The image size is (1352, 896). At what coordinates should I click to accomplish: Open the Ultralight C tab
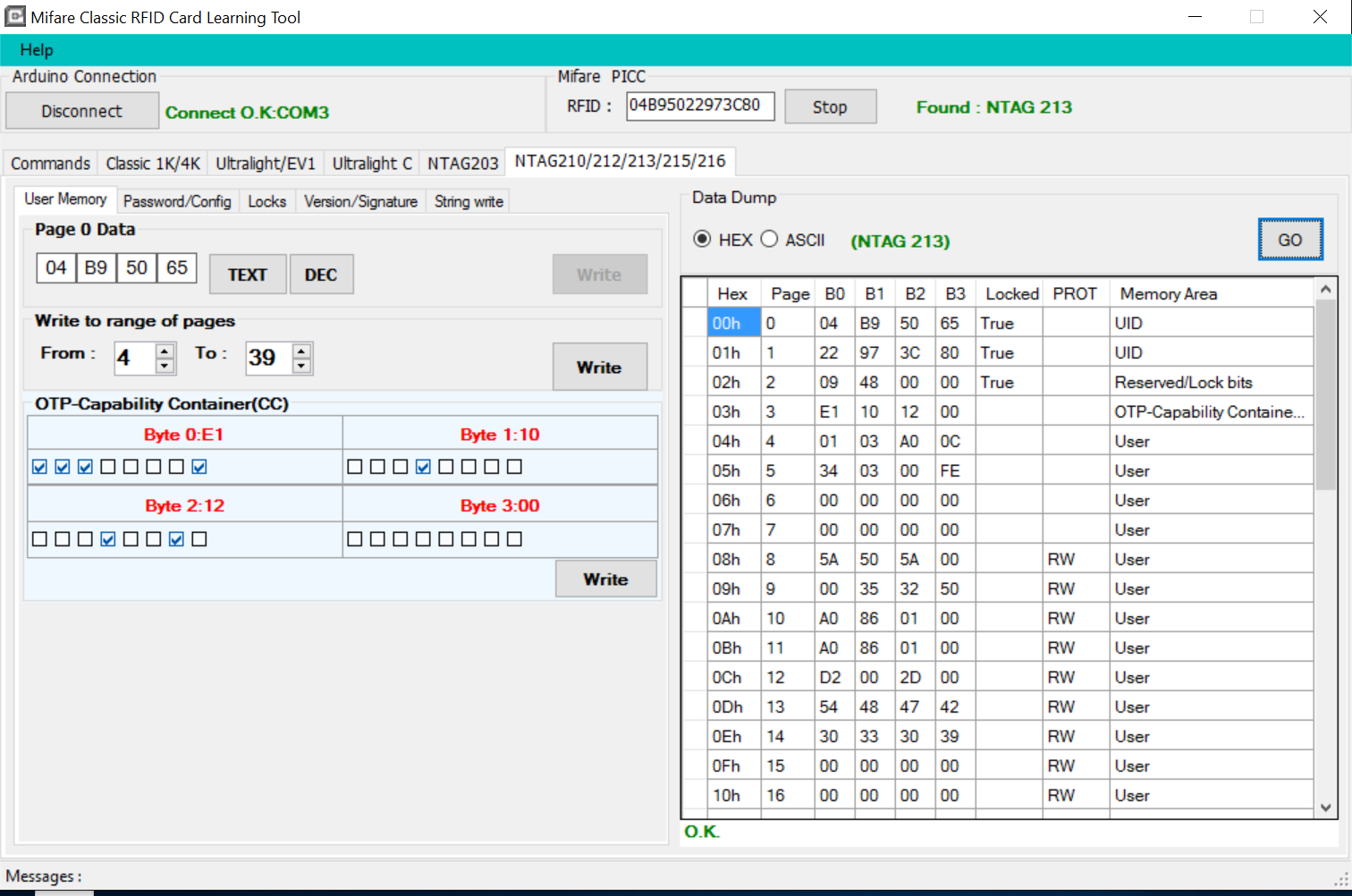coord(372,164)
